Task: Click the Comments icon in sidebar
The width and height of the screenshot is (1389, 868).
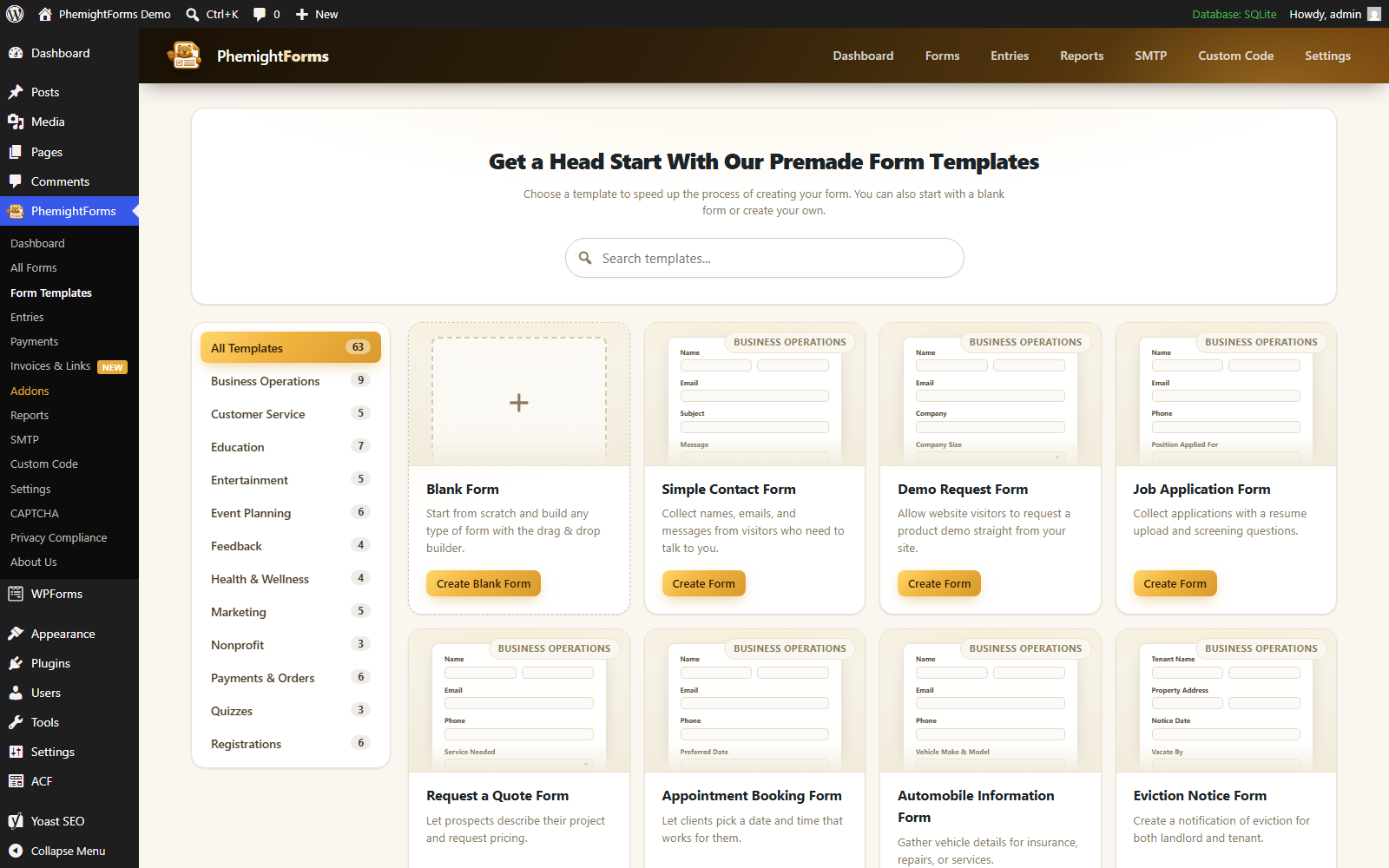Action: tap(16, 181)
